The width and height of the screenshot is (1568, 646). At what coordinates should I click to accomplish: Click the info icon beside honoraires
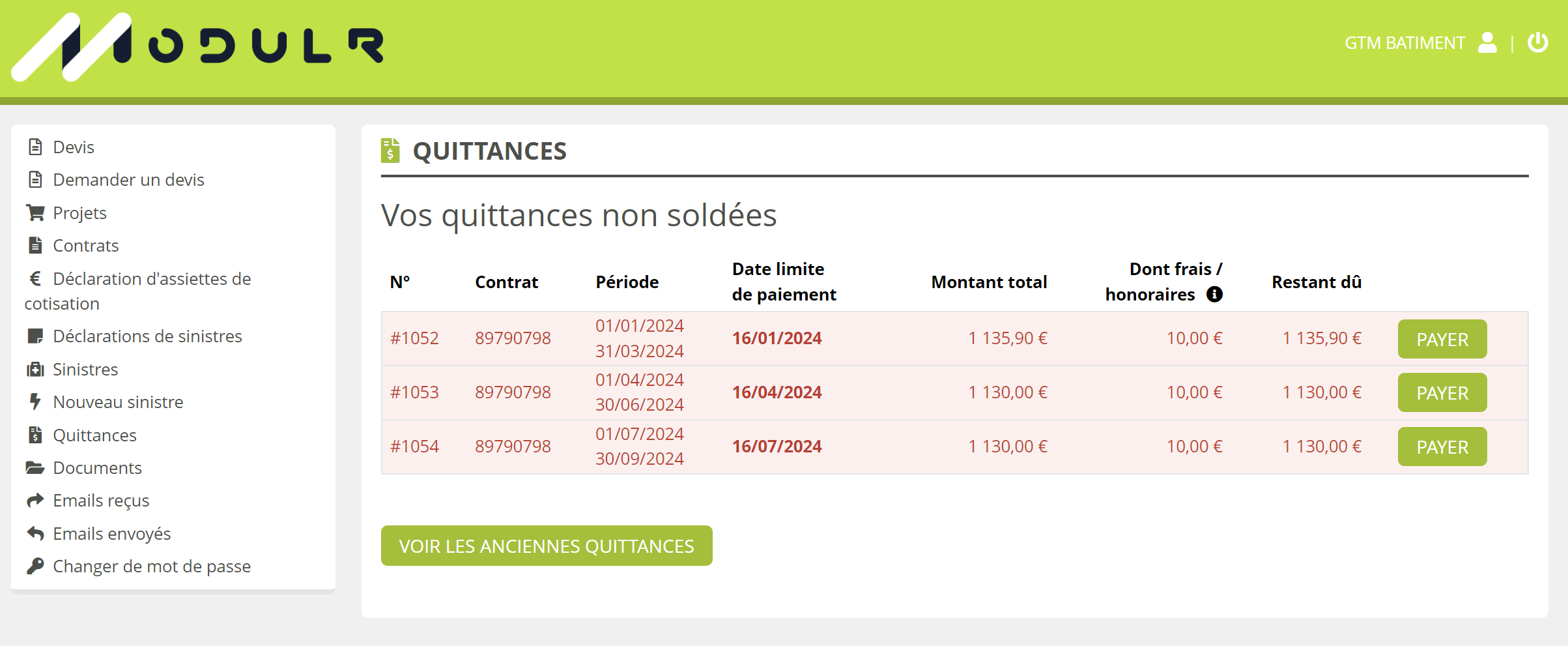1214,295
